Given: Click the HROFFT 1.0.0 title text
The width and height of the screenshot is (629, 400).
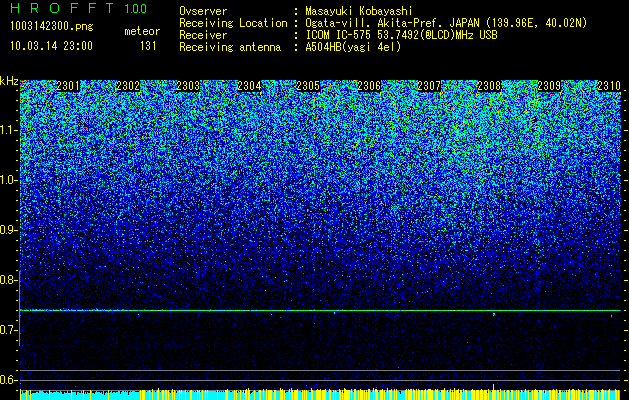Looking at the screenshot, I should [x=78, y=8].
